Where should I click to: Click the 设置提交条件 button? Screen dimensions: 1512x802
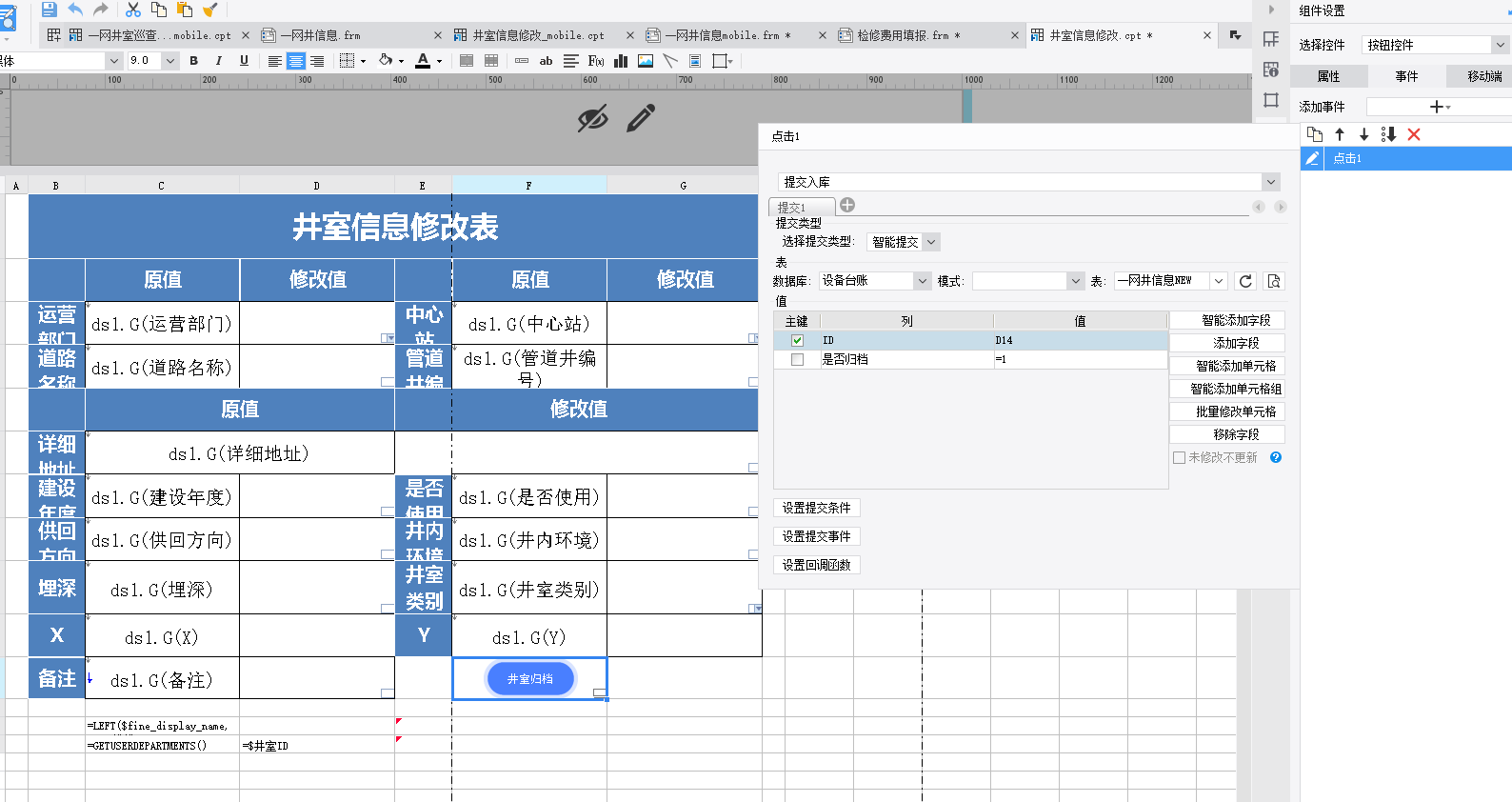[817, 508]
